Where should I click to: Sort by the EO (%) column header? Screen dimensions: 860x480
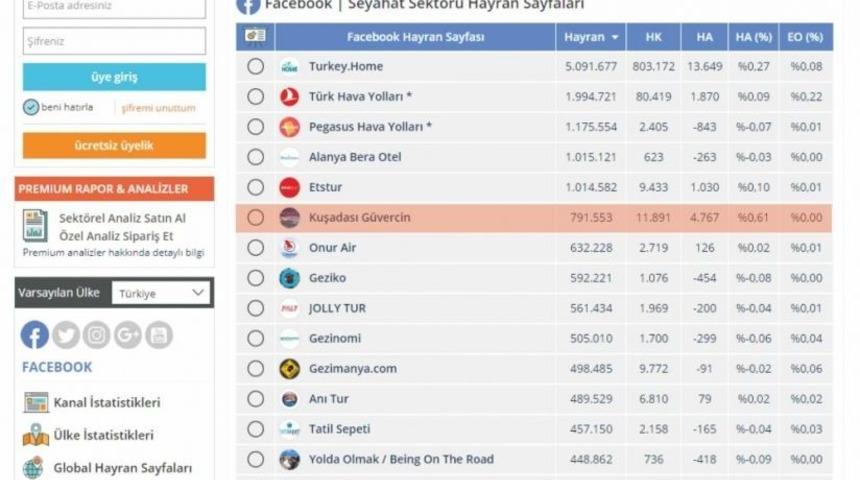tap(806, 37)
